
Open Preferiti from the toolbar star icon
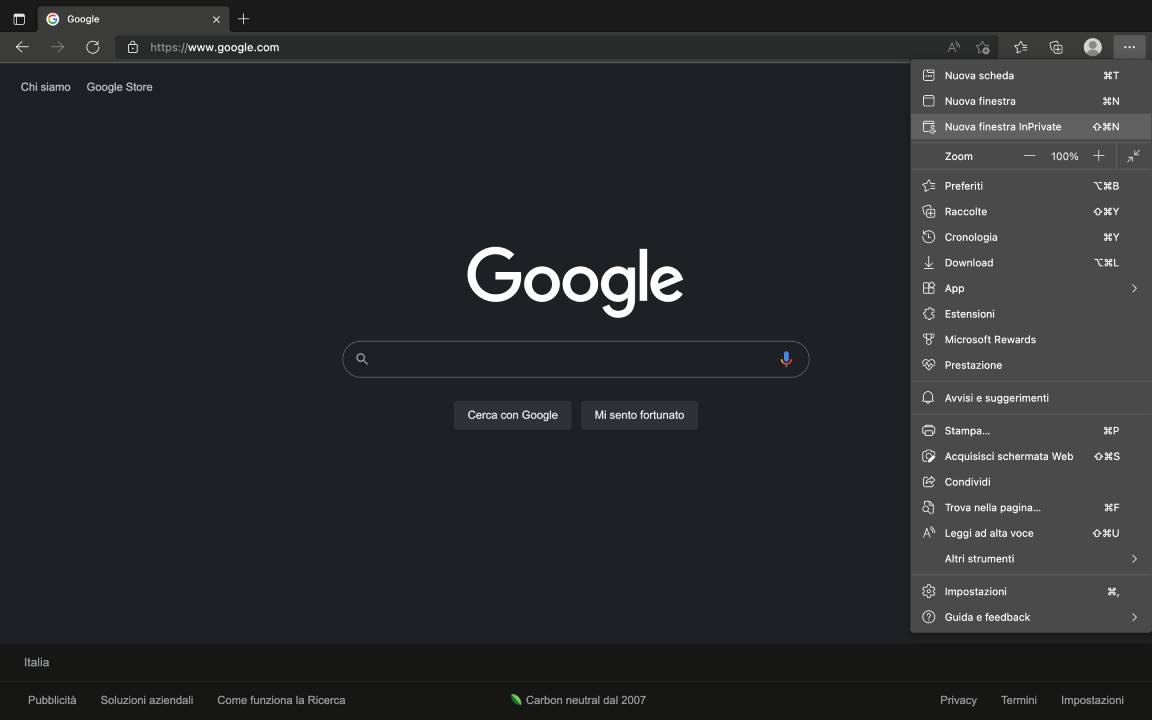tap(1020, 47)
